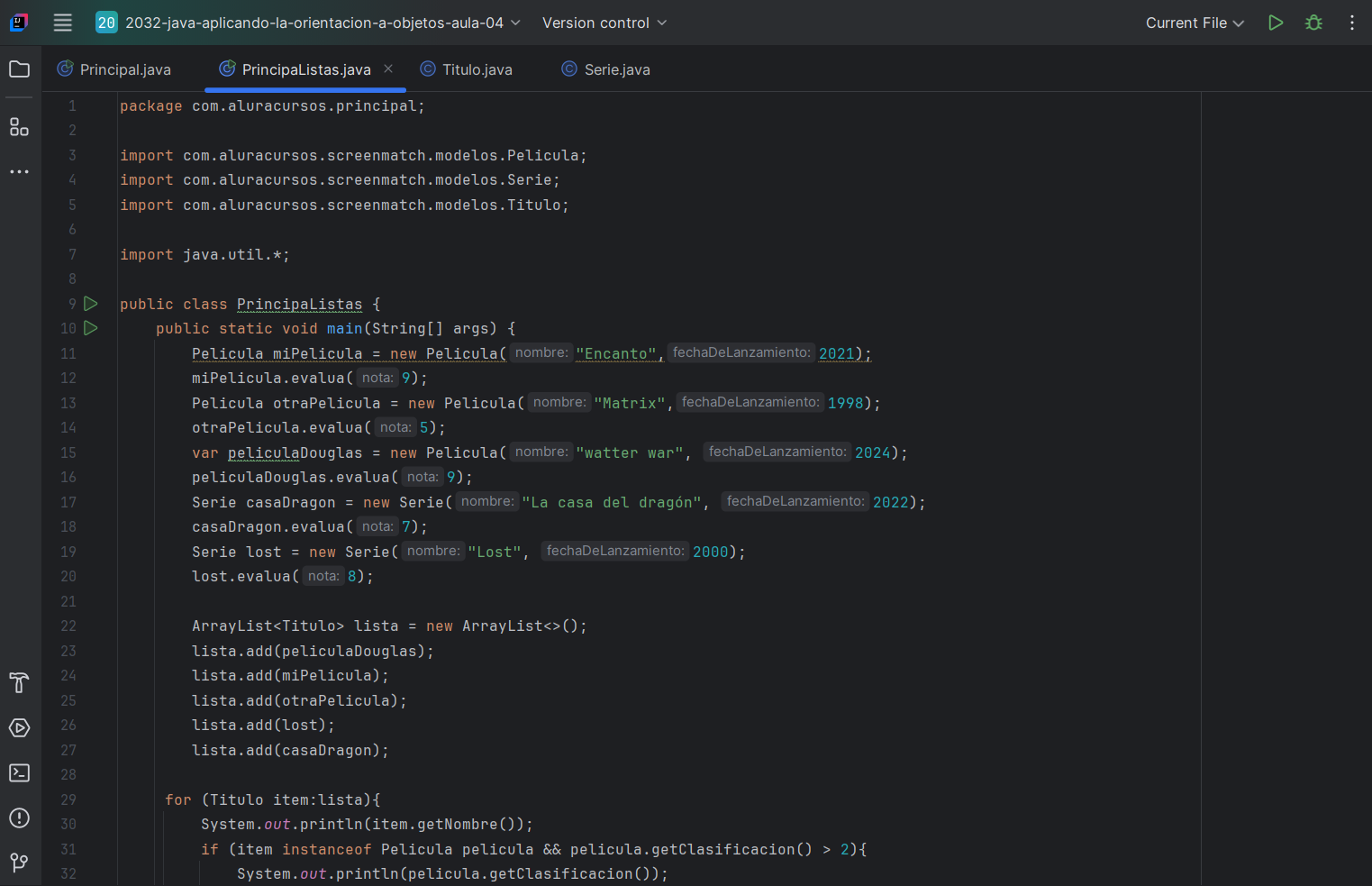Click casaDragon.evalua call on line 18
The width and height of the screenshot is (1372, 886).
[x=310, y=527]
